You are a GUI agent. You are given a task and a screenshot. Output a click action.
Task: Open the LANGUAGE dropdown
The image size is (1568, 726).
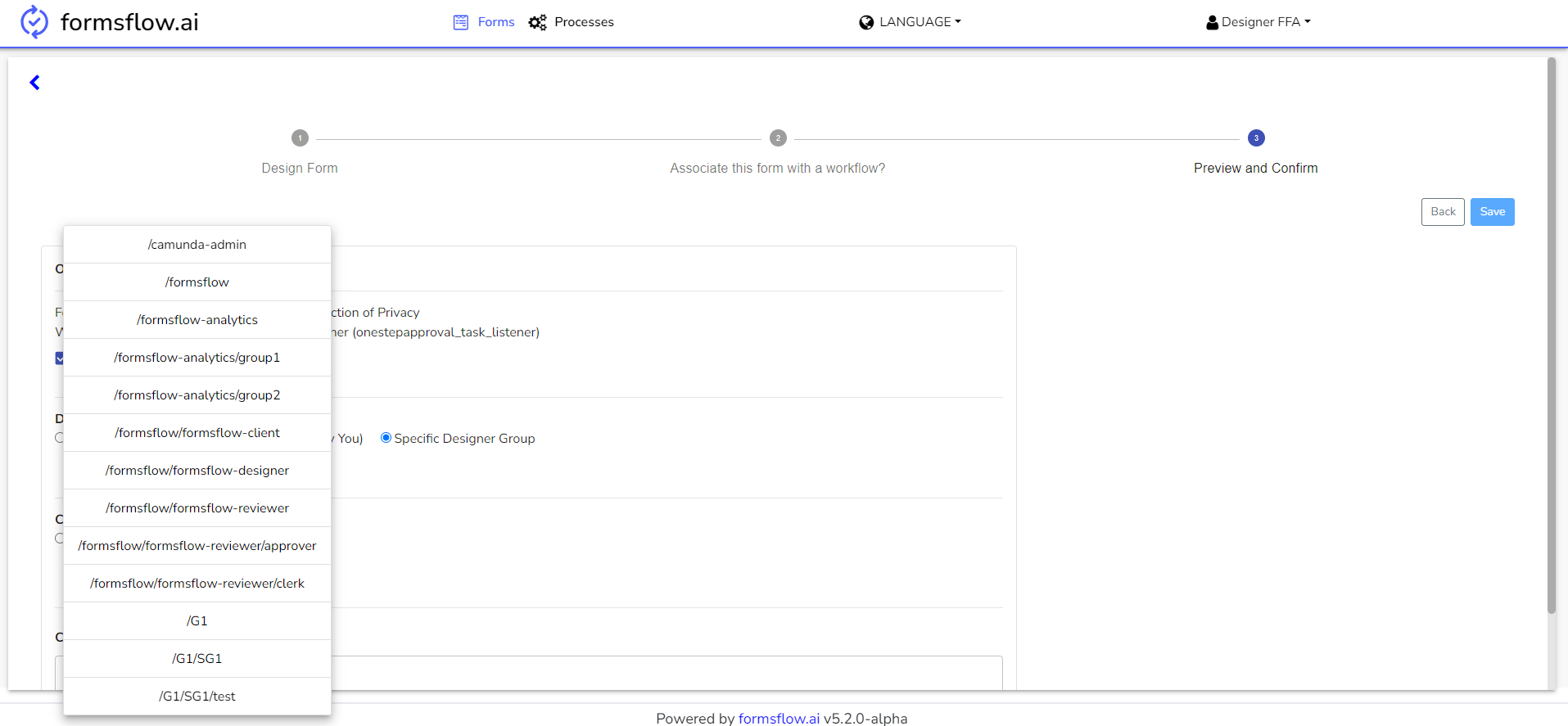920,22
